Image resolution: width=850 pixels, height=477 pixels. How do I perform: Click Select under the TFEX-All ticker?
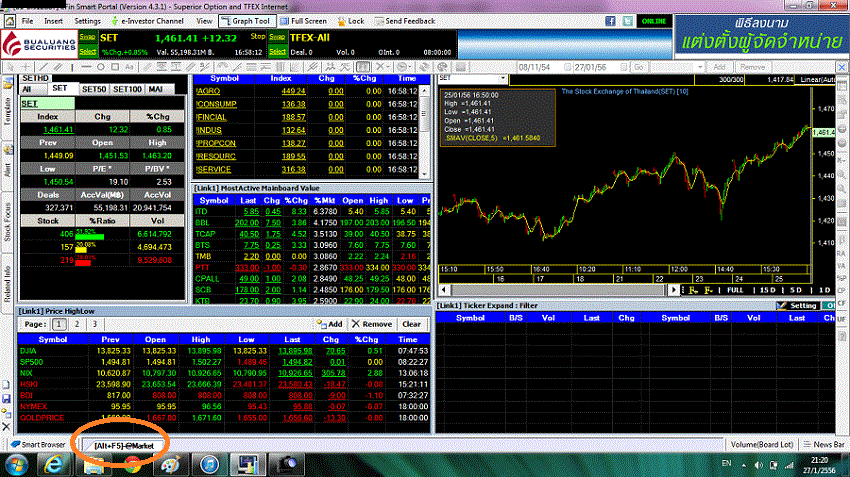click(x=277, y=51)
